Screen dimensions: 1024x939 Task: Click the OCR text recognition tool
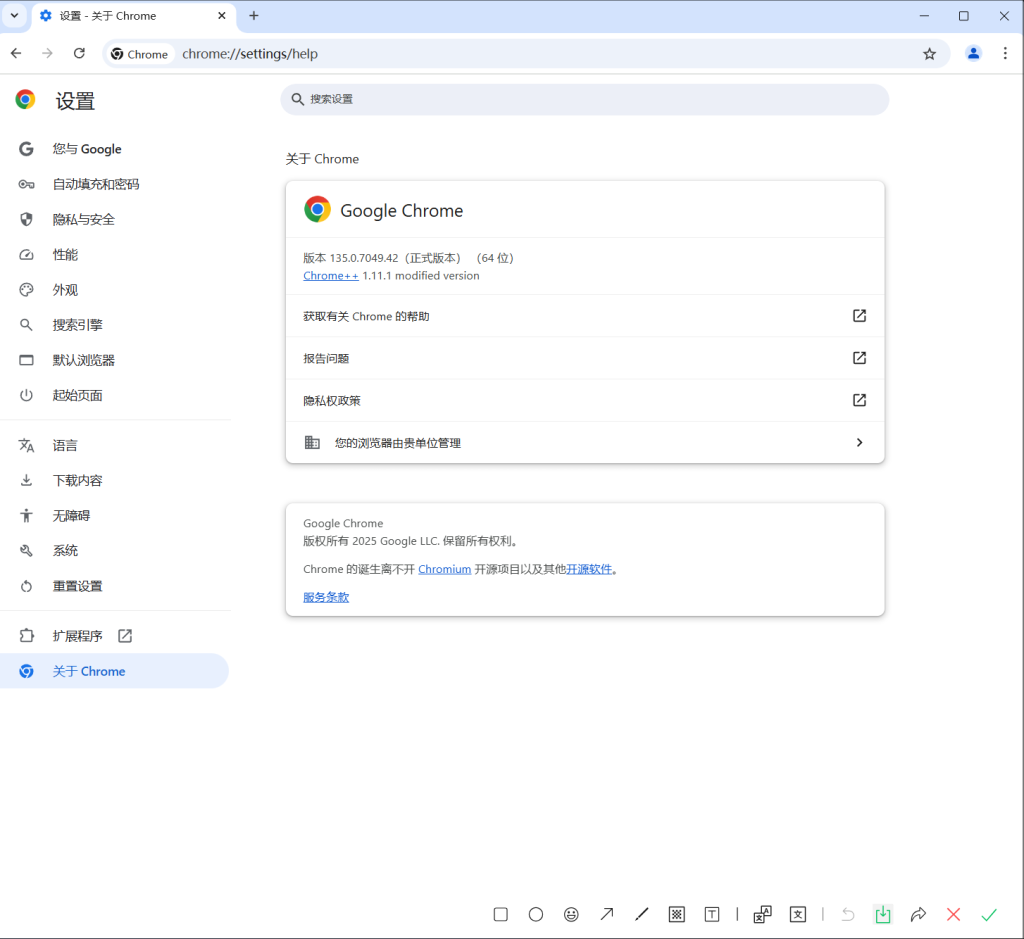(x=798, y=914)
